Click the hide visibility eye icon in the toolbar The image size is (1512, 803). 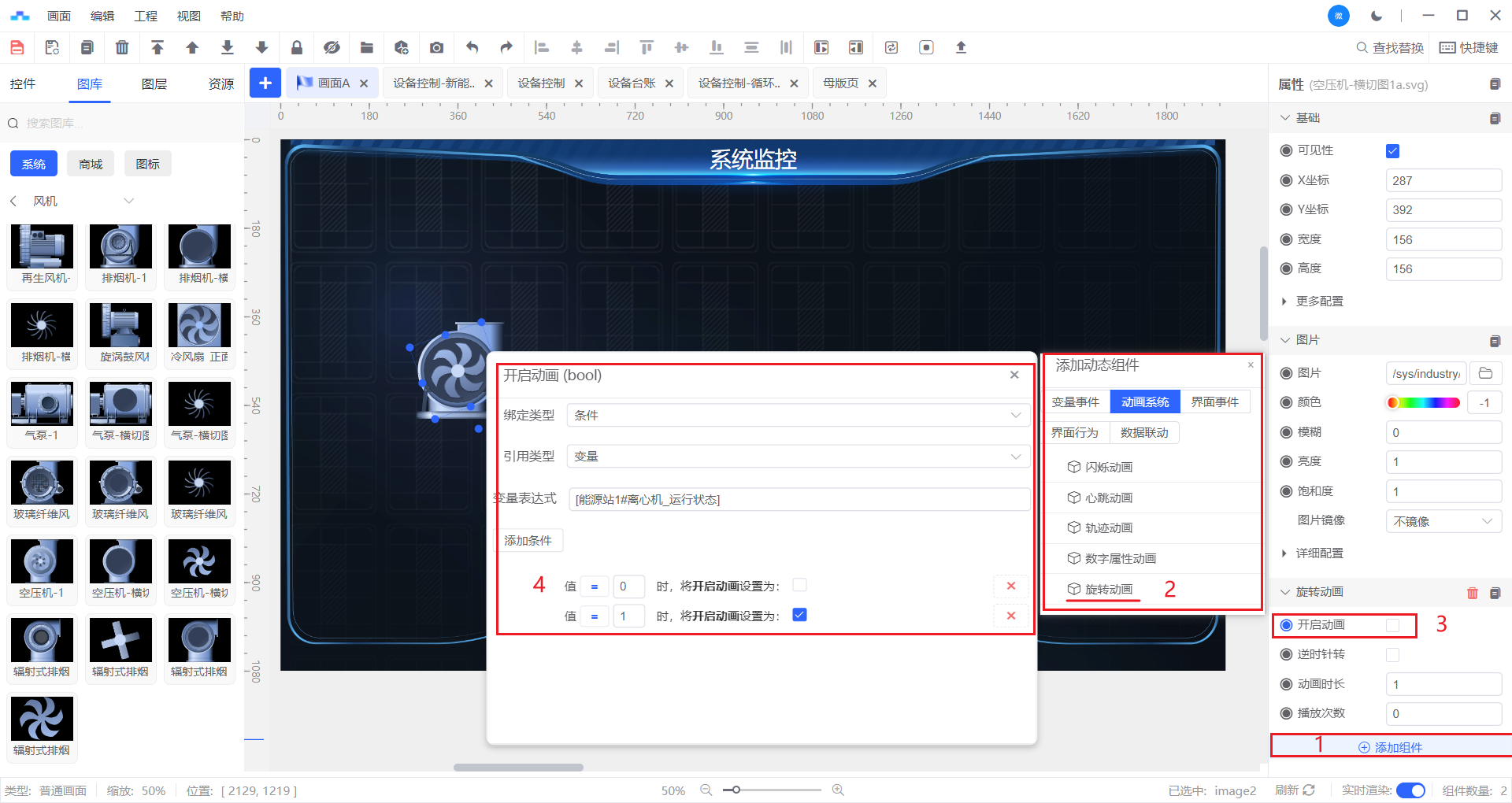tap(332, 47)
